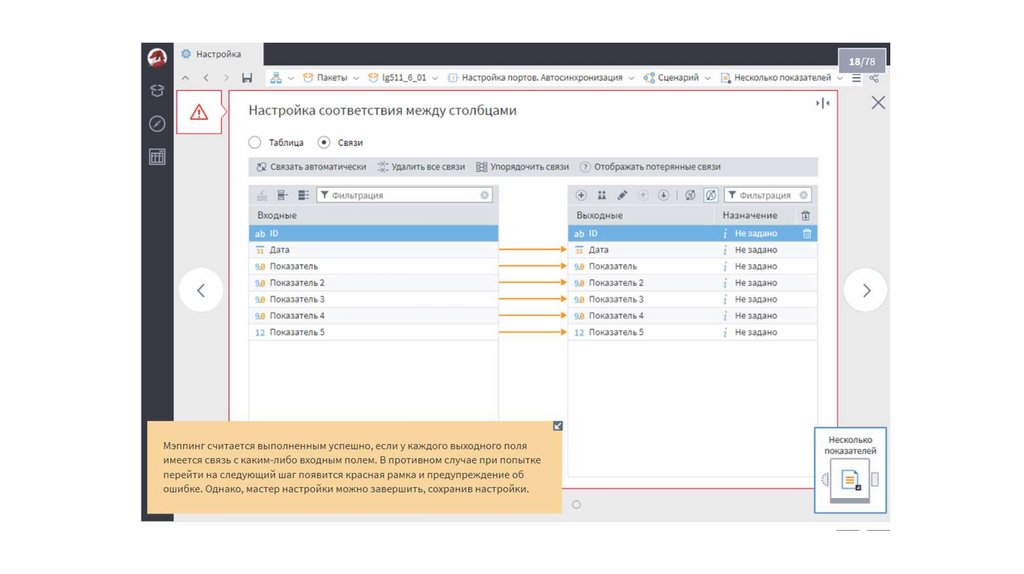1024x574 pixels.
Task: Click the compass icon in left sidebar
Action: coord(157,124)
